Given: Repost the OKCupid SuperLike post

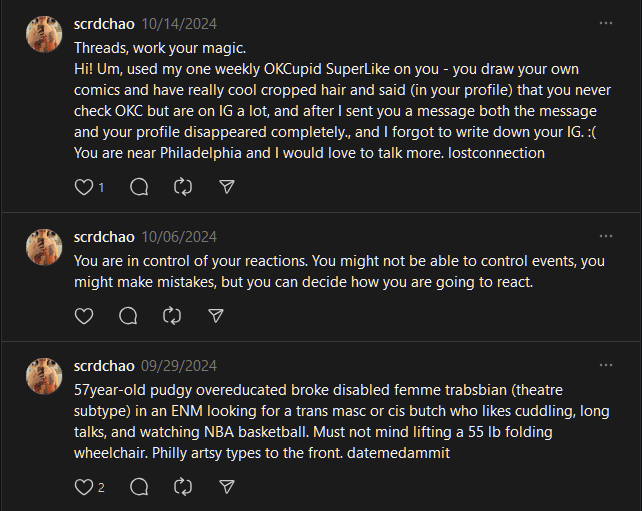Looking at the screenshot, I should (183, 187).
